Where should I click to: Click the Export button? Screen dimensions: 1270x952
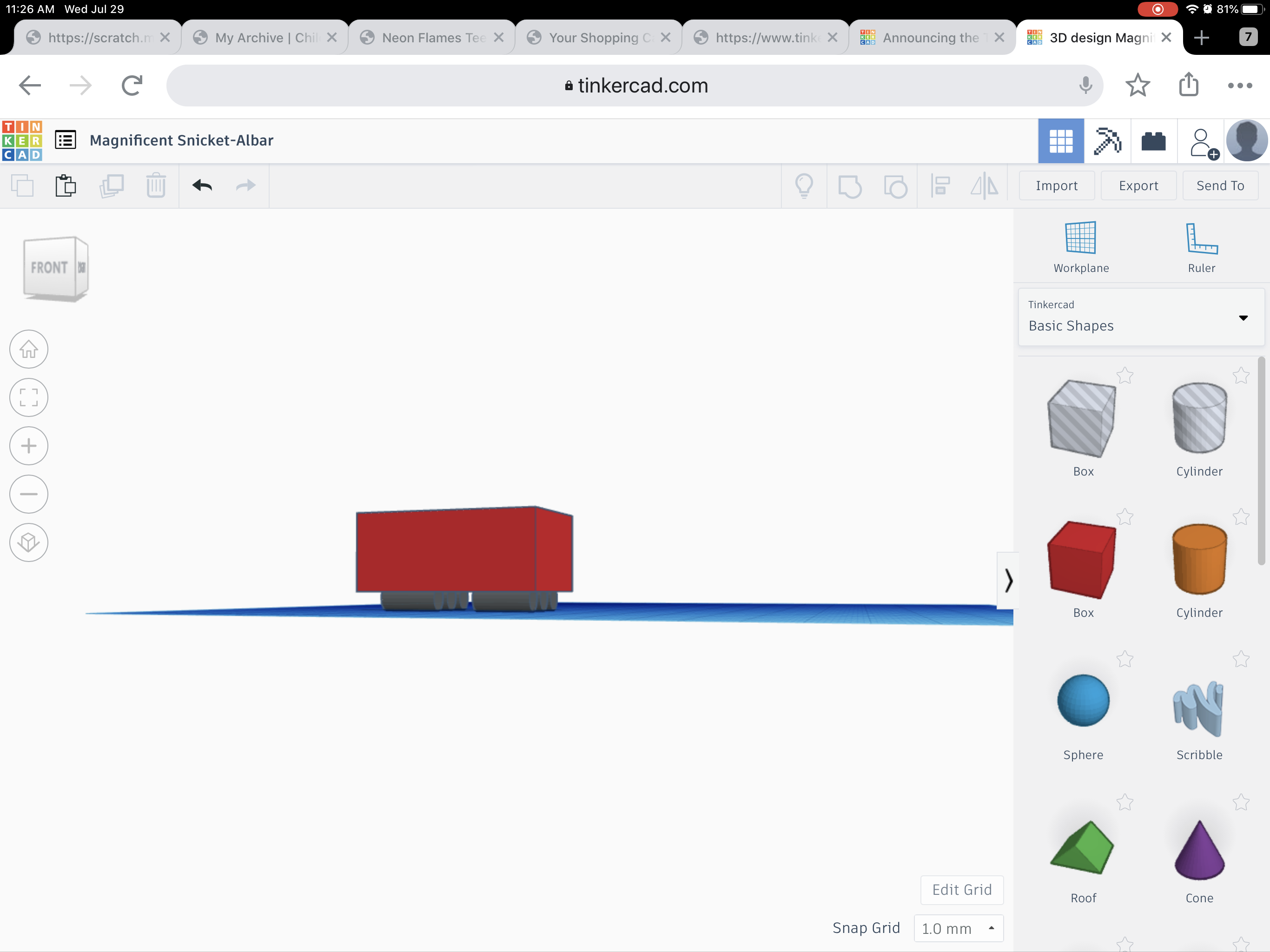tap(1138, 185)
